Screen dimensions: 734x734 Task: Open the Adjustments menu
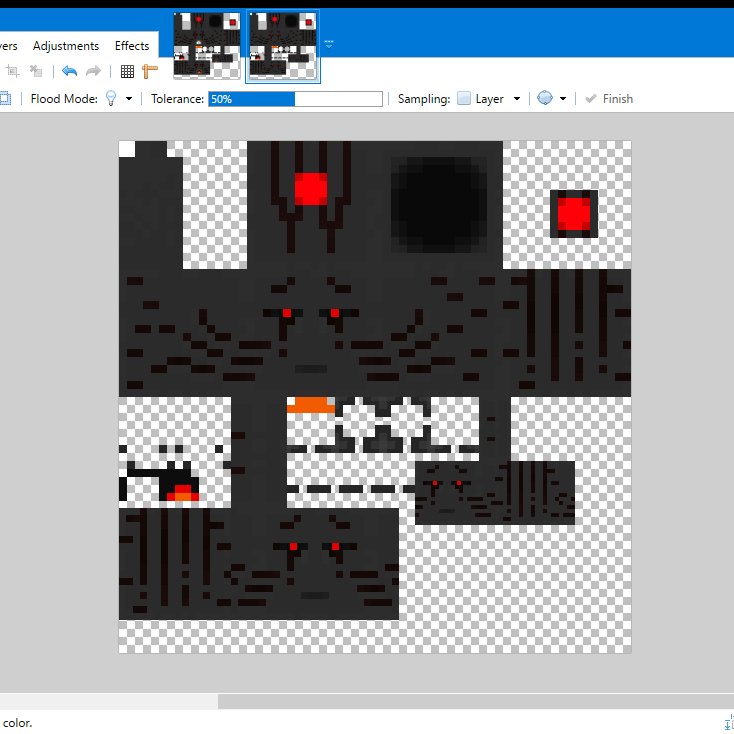66,46
